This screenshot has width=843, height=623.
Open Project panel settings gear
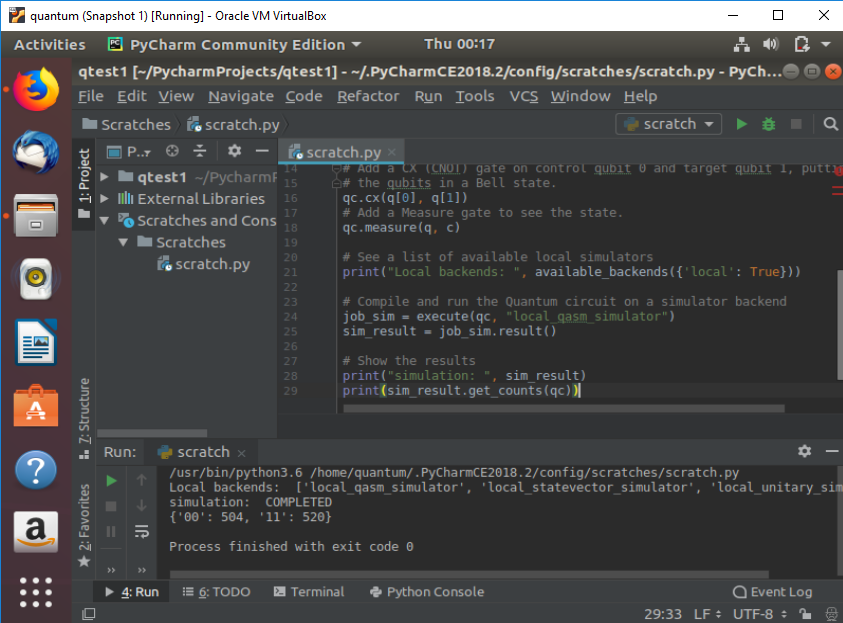click(x=234, y=151)
